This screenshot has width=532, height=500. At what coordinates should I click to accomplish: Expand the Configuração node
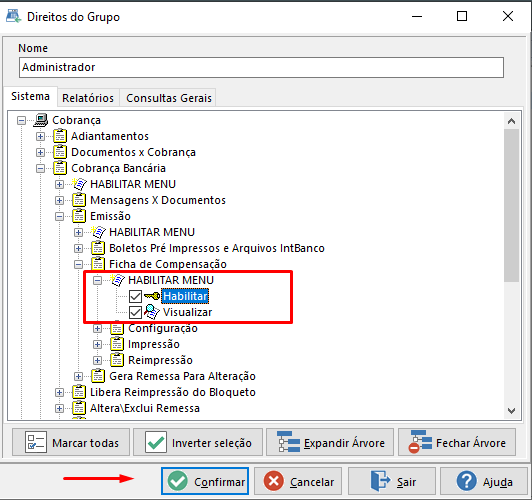click(x=97, y=328)
